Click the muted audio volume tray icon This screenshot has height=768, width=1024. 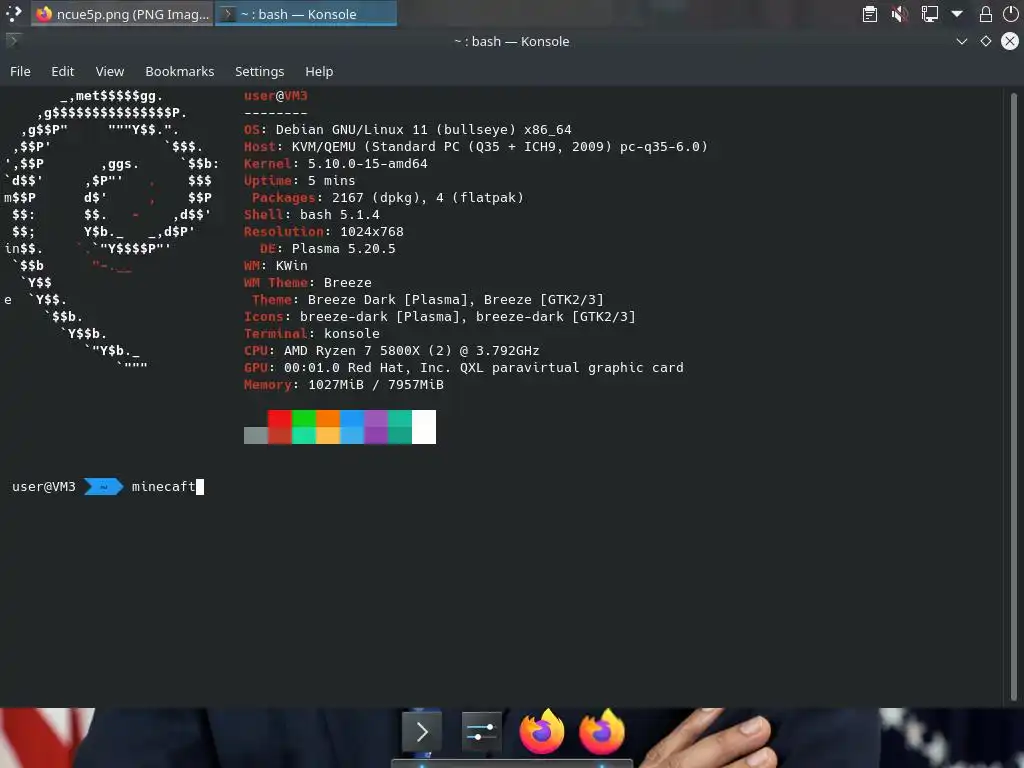coord(899,14)
